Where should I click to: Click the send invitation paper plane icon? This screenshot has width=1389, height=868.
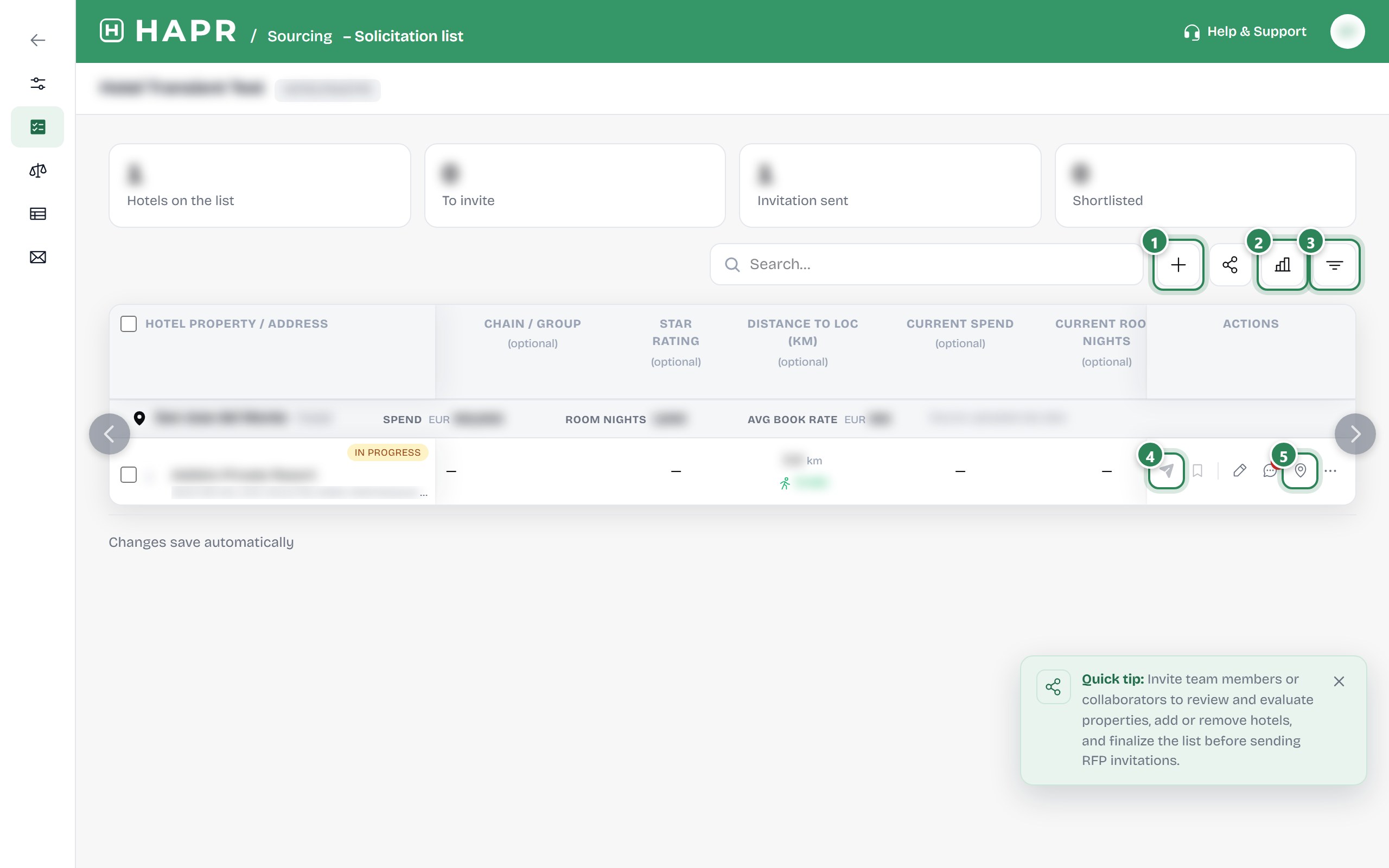[1165, 471]
